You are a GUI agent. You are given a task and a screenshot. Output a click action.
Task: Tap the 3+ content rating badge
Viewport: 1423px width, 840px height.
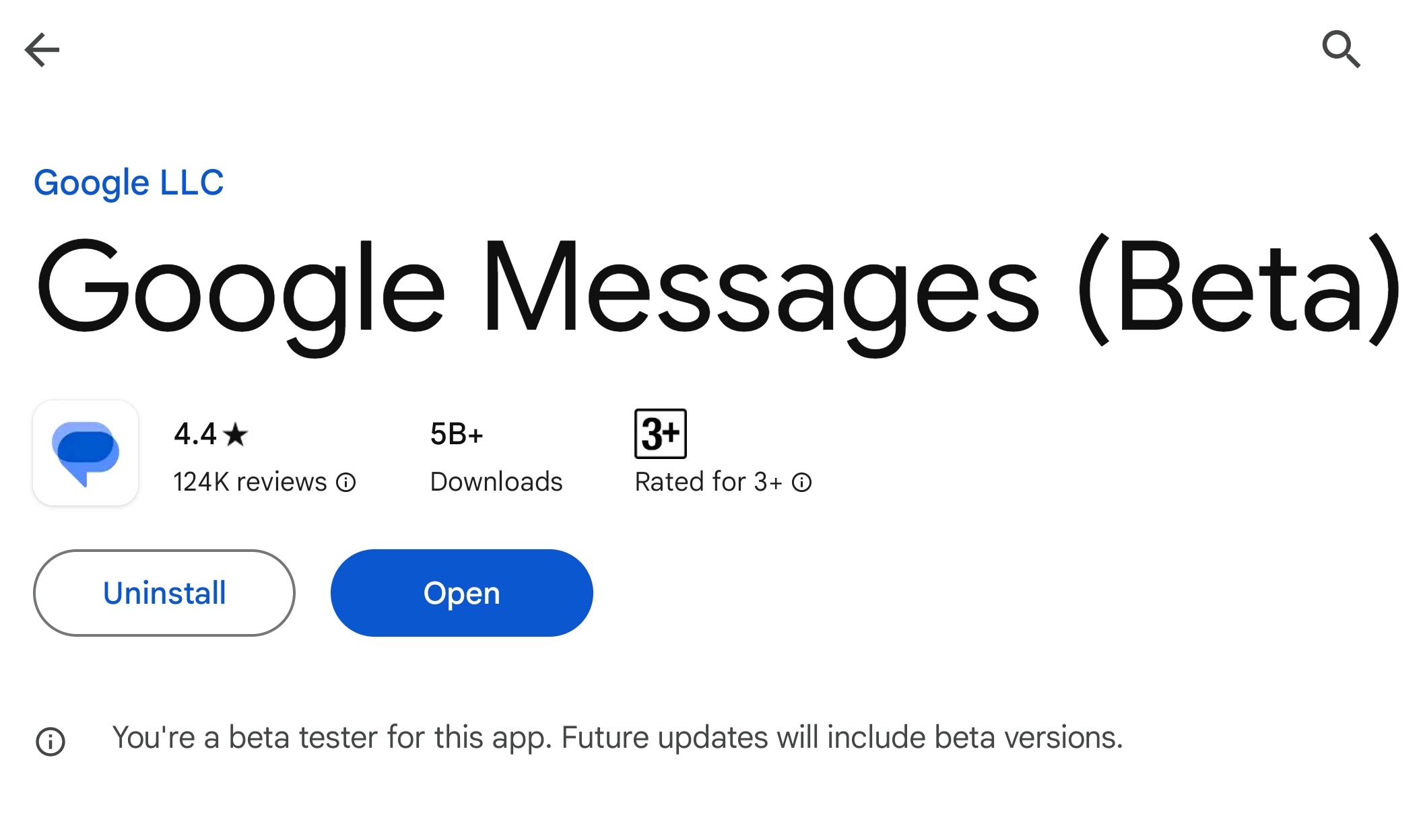pos(660,434)
